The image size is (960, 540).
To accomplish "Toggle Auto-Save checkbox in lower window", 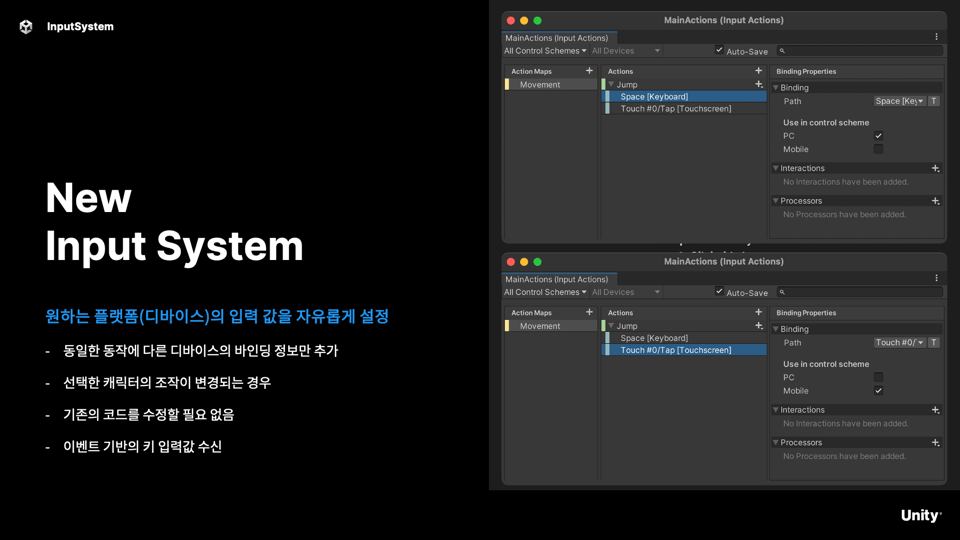I will coord(719,291).
